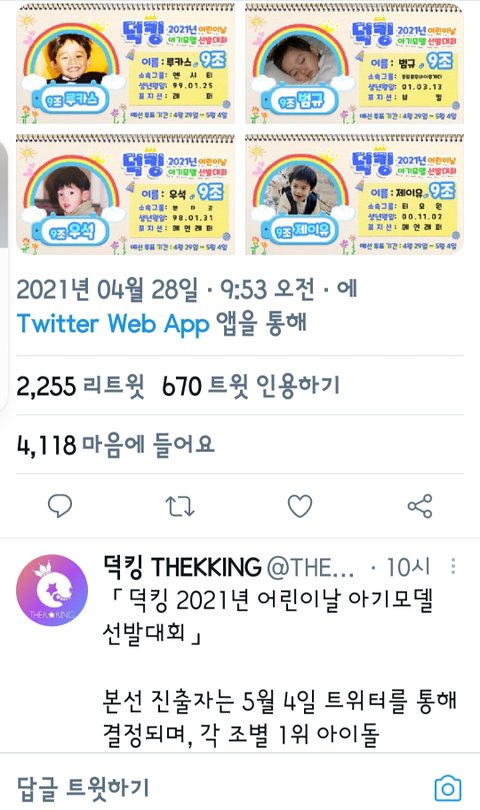
Task: Open the 제이유 9조 image card
Action: pyautogui.click(x=354, y=194)
